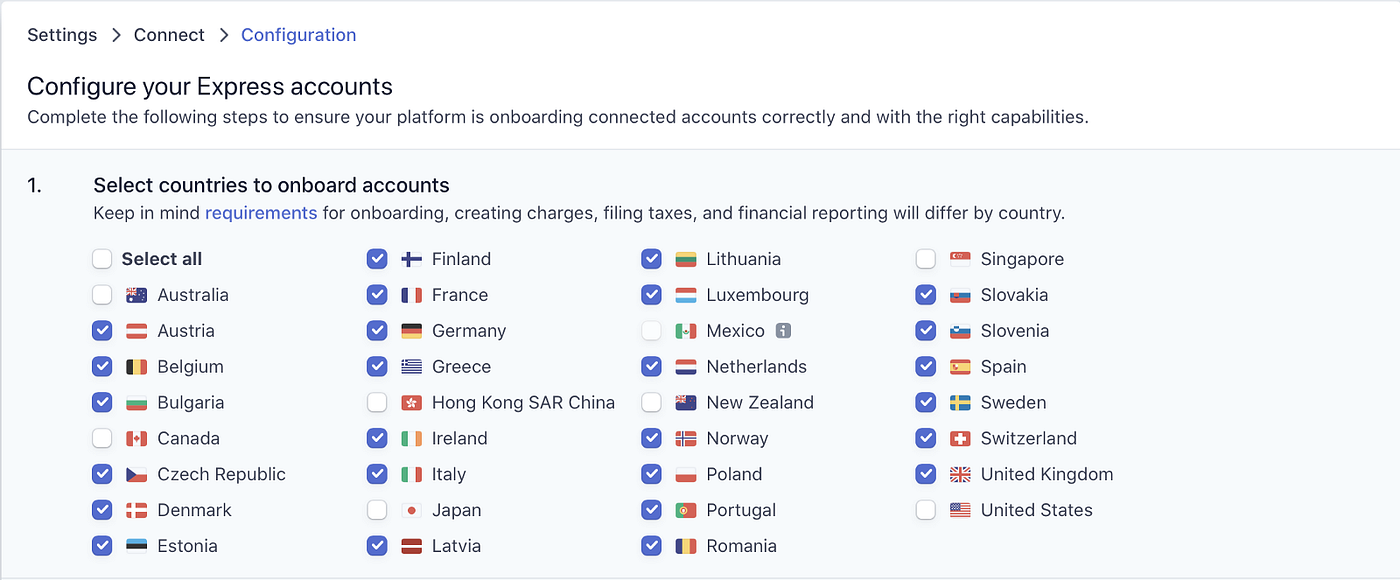Navigate to Settings via the breadcrumb

62,34
